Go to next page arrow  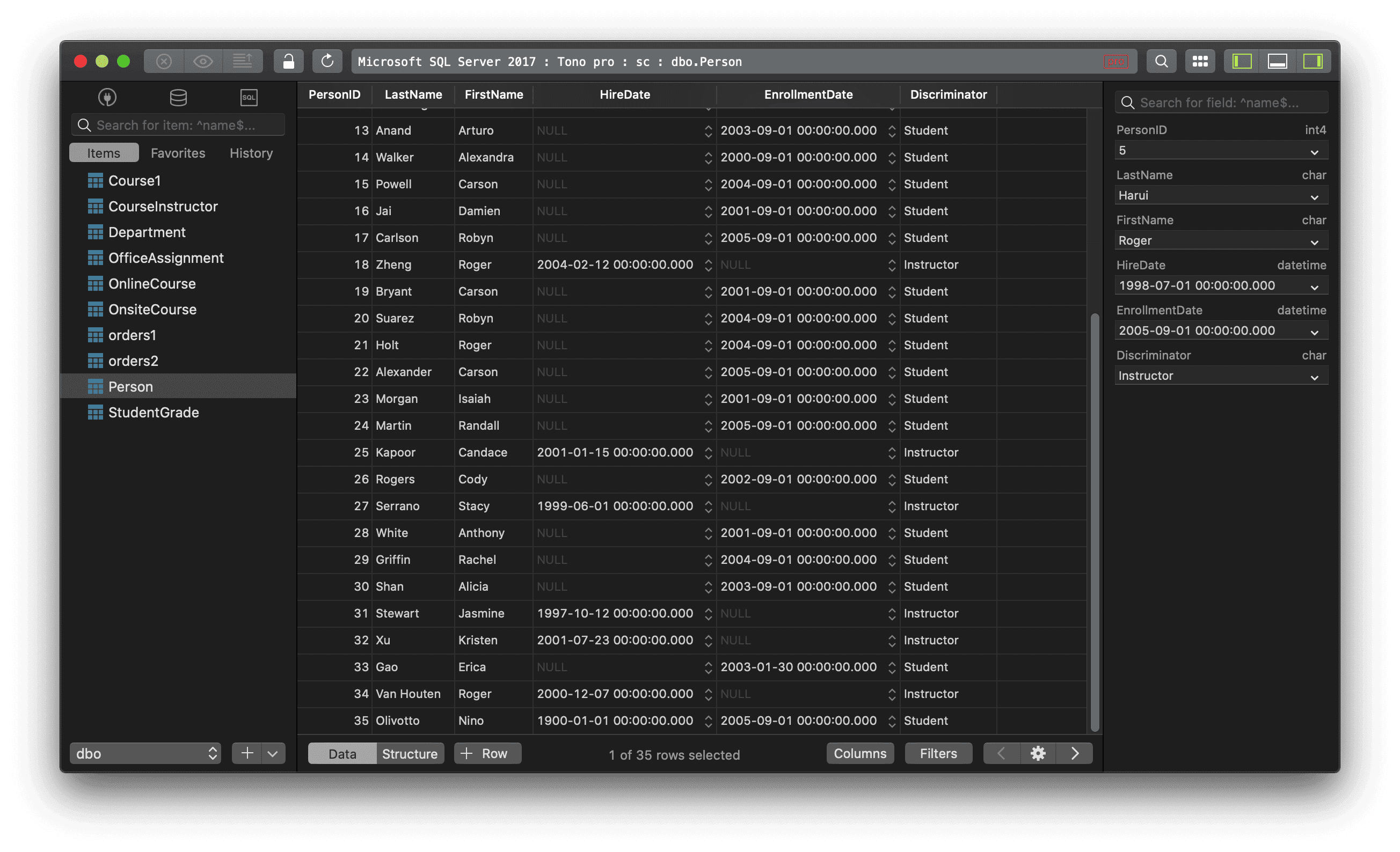pos(1075,754)
